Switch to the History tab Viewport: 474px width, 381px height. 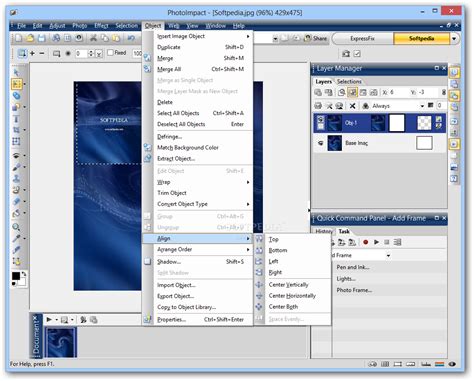tap(324, 231)
